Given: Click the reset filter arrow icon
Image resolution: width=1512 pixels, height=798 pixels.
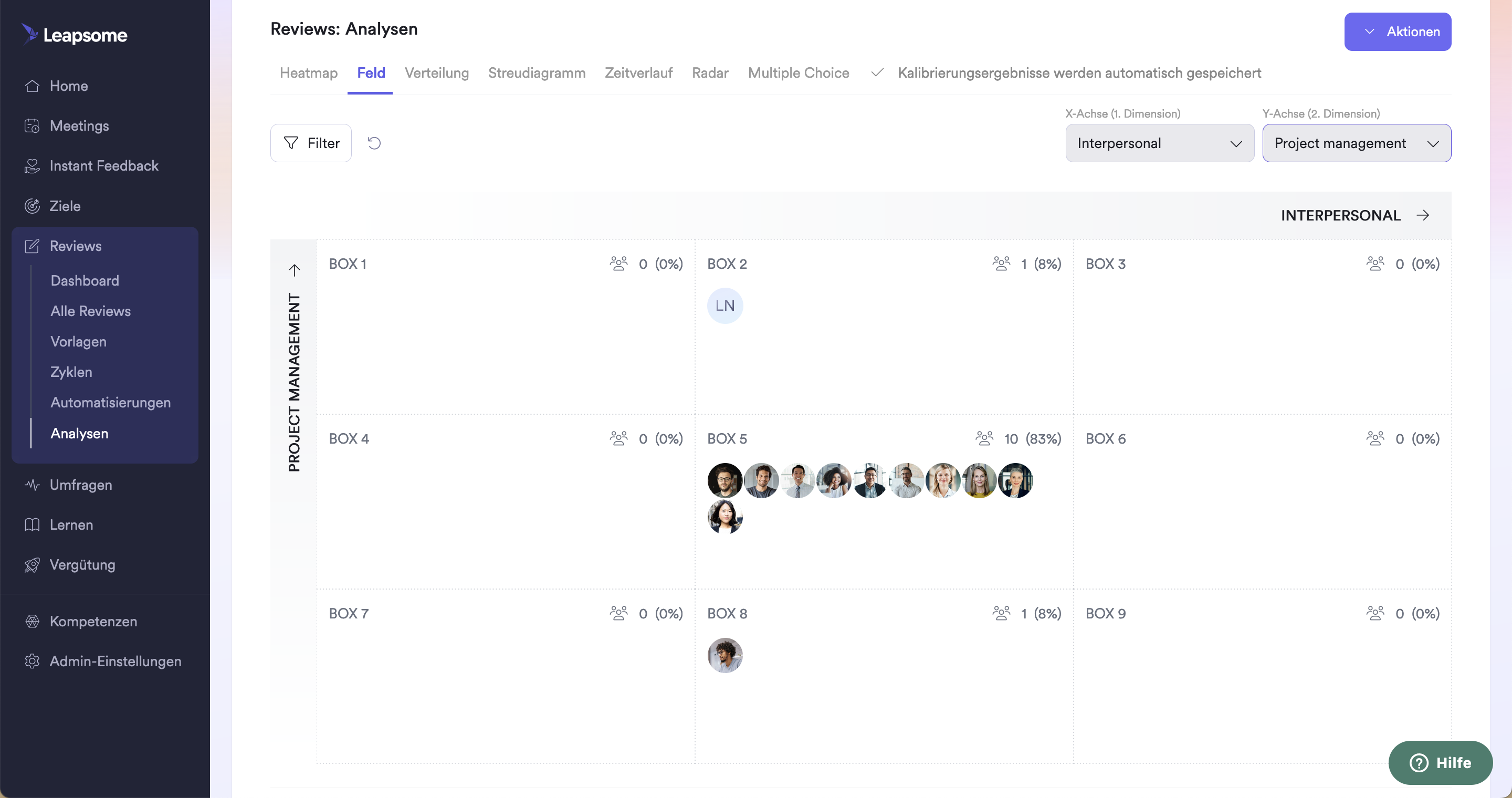Looking at the screenshot, I should pos(374,143).
